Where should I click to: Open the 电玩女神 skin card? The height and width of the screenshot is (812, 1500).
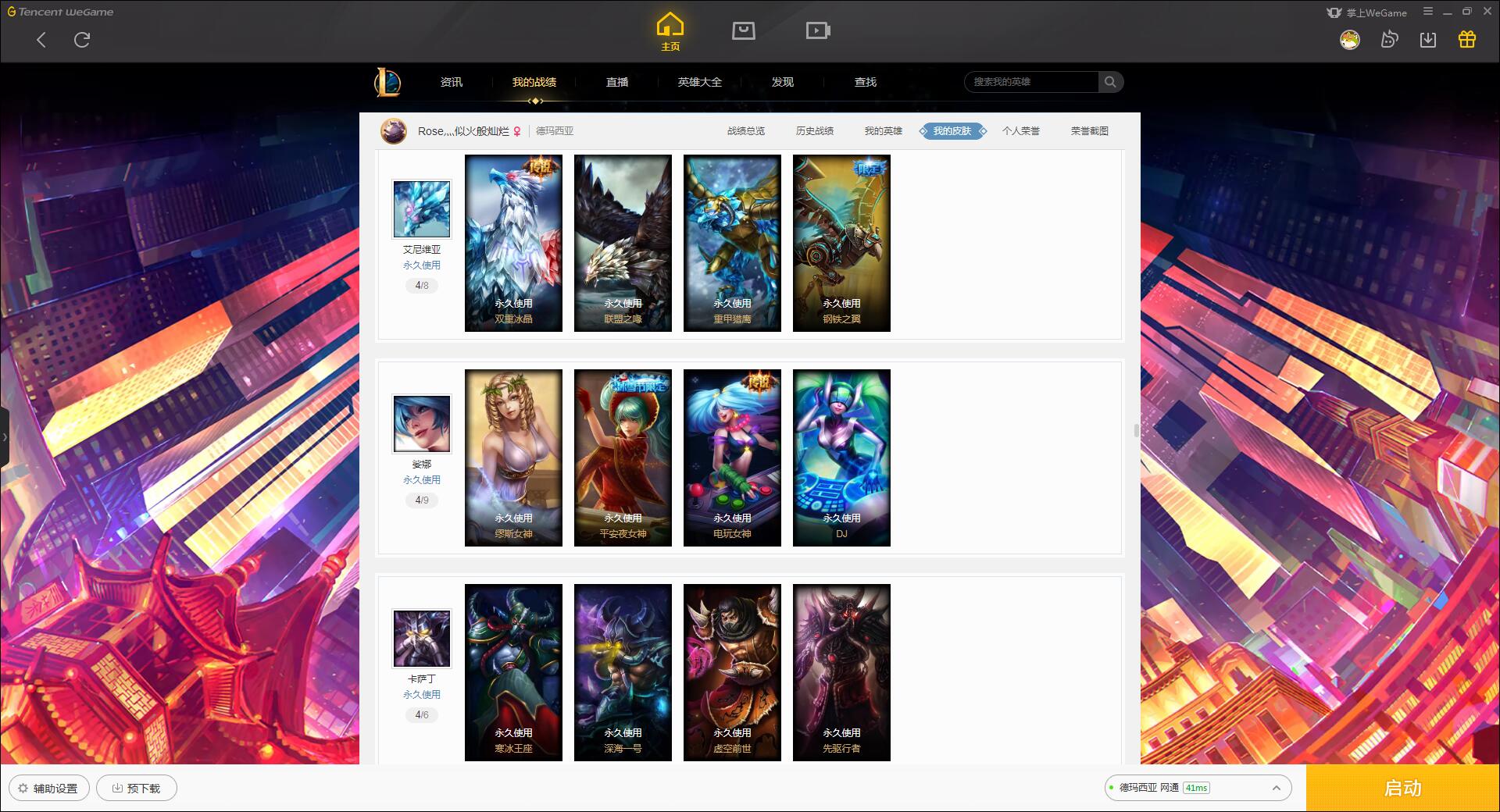(732, 458)
